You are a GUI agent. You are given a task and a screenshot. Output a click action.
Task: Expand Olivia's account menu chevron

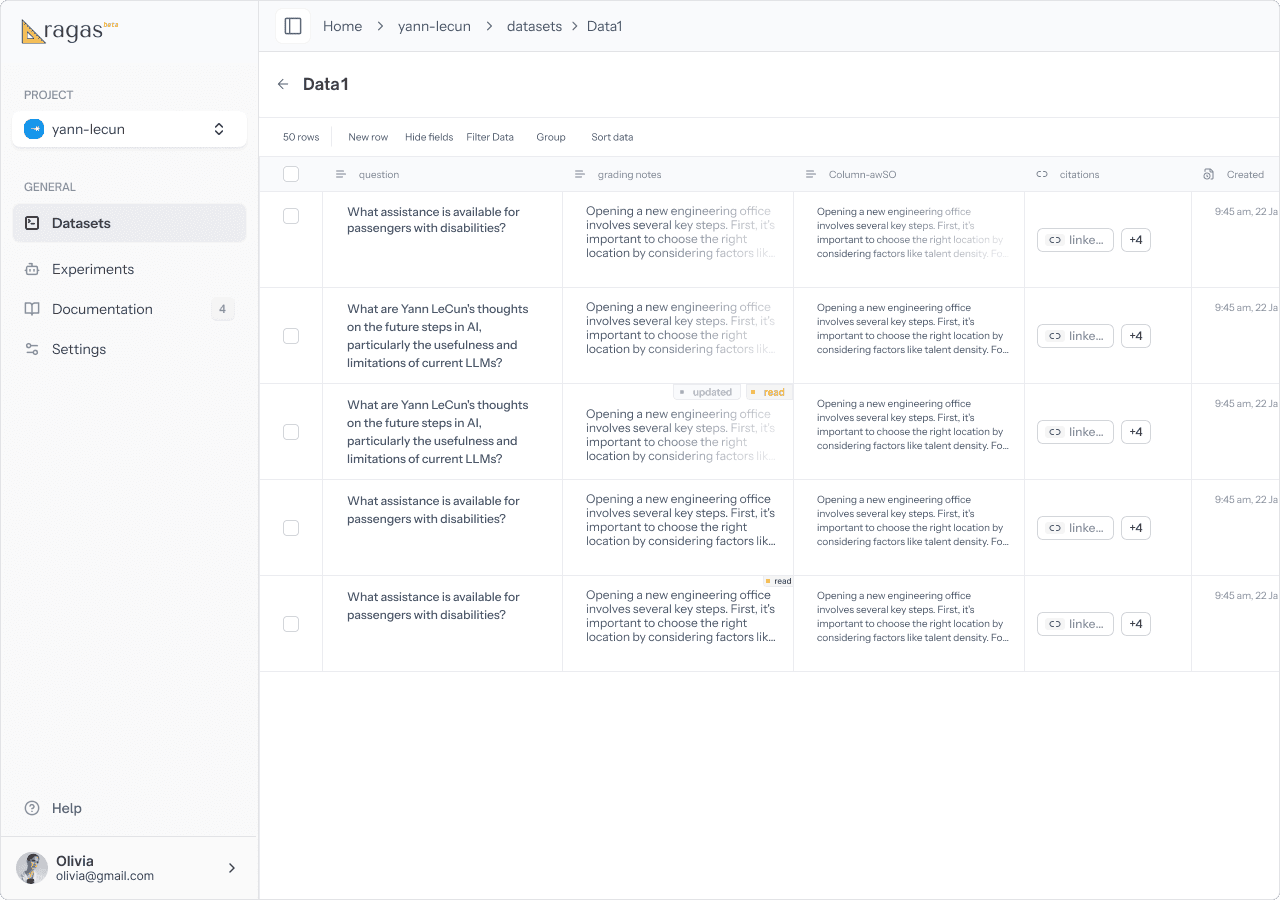click(x=232, y=868)
